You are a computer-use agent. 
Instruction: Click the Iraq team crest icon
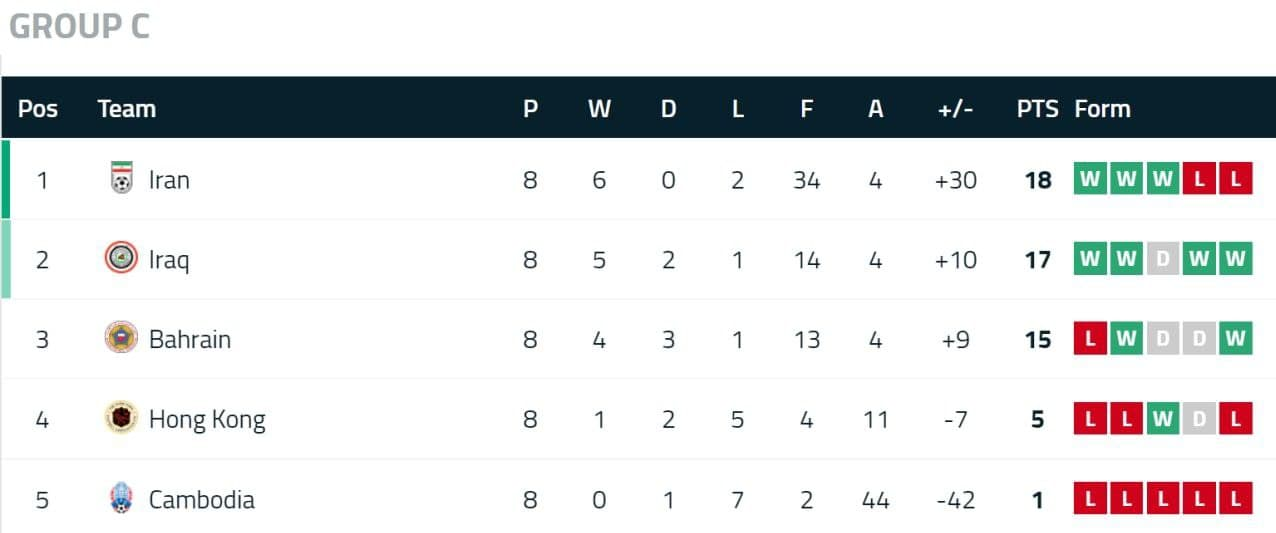point(121,259)
